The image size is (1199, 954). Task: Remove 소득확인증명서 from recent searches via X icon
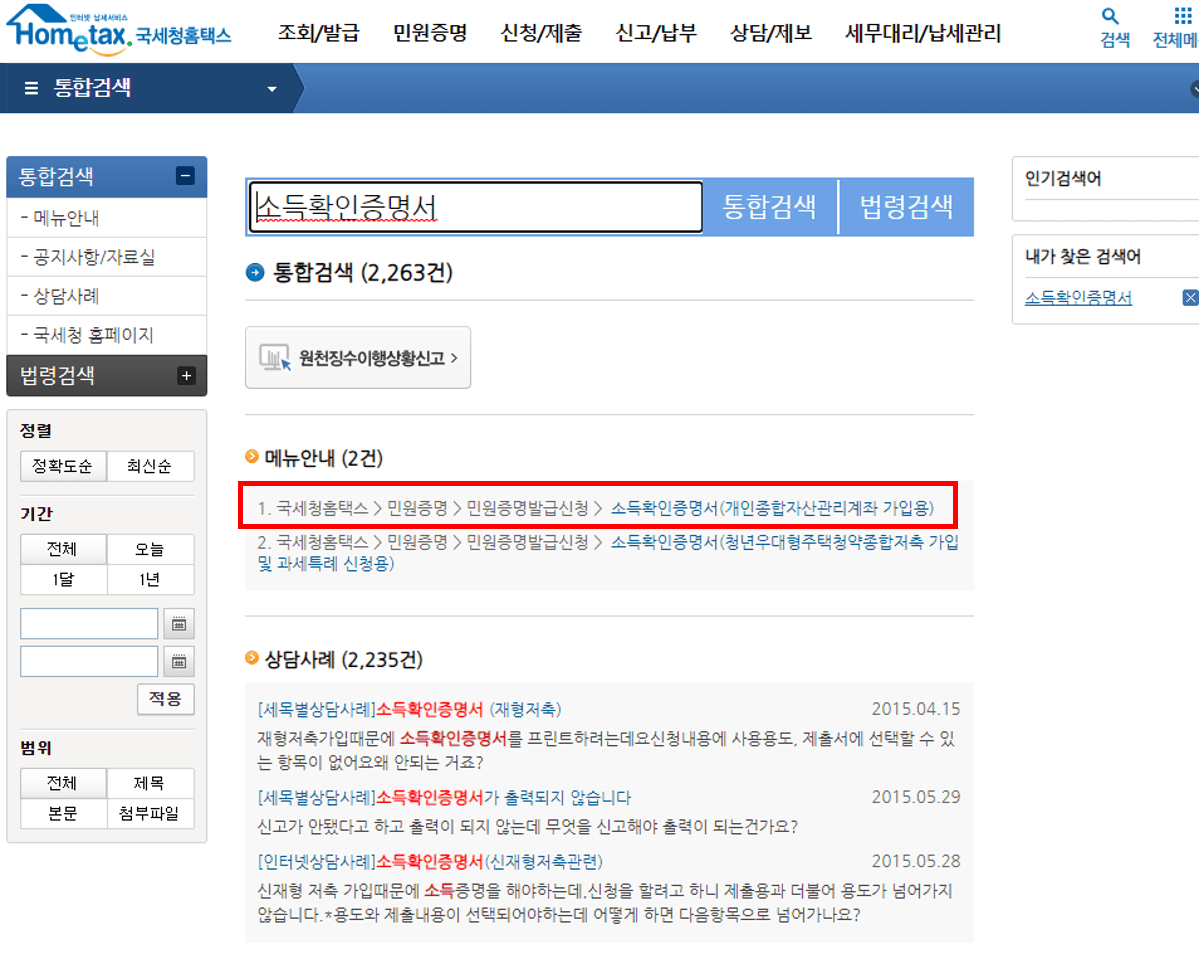(x=1190, y=297)
